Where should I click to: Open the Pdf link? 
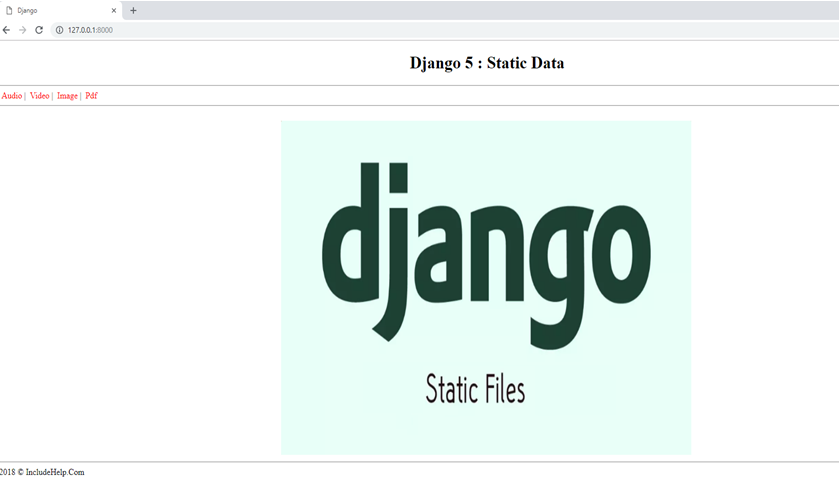[91, 96]
